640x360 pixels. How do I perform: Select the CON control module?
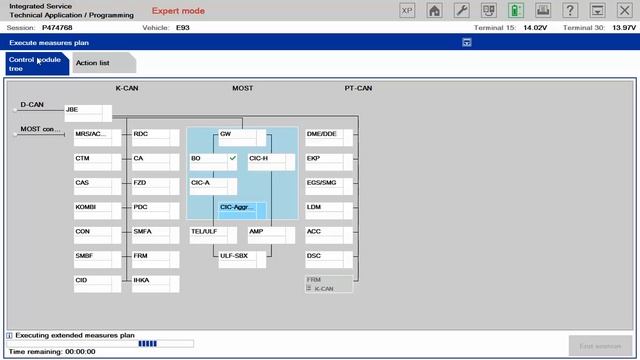click(x=98, y=236)
